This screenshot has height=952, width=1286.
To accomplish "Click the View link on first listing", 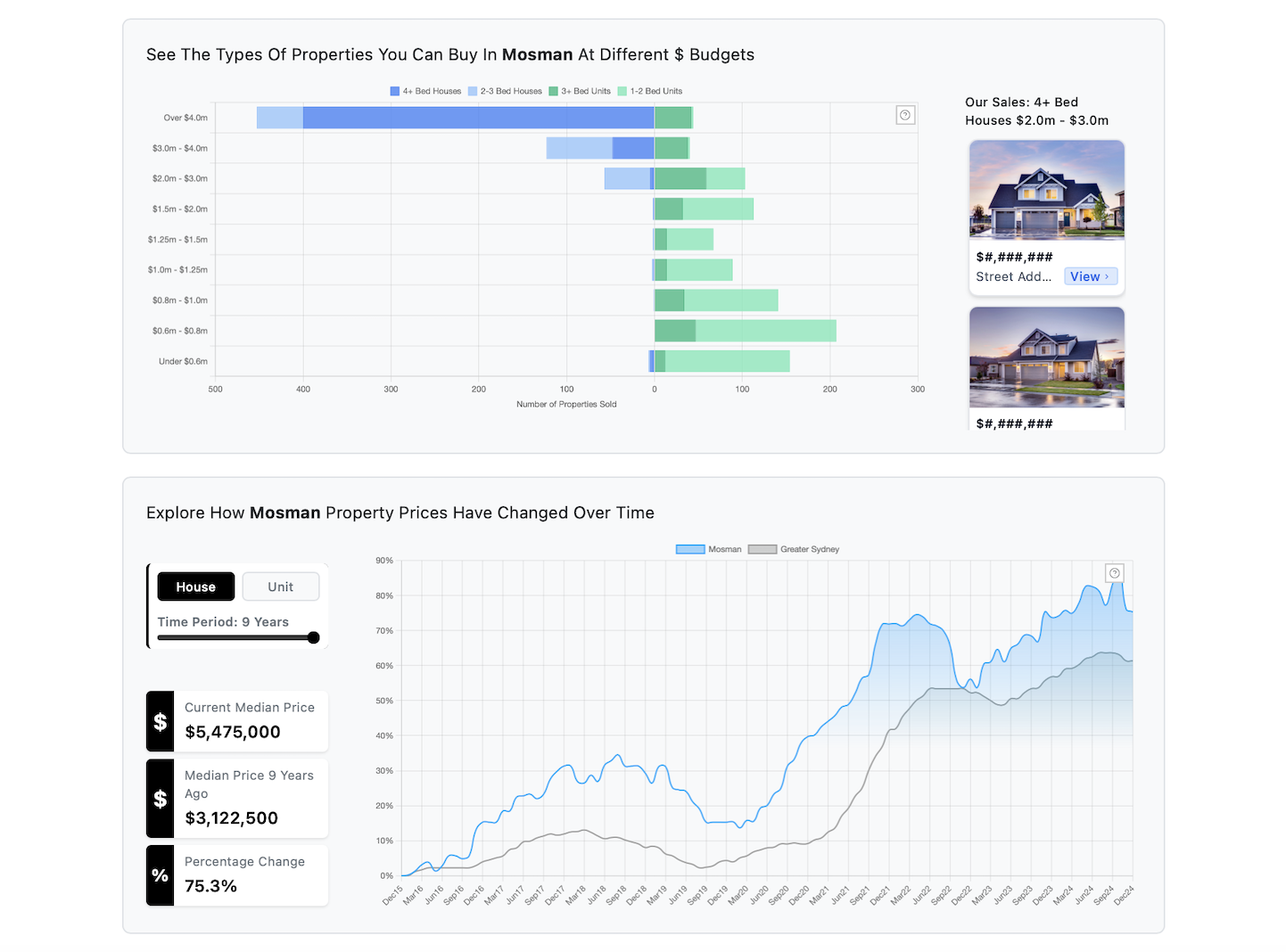I will point(1090,276).
